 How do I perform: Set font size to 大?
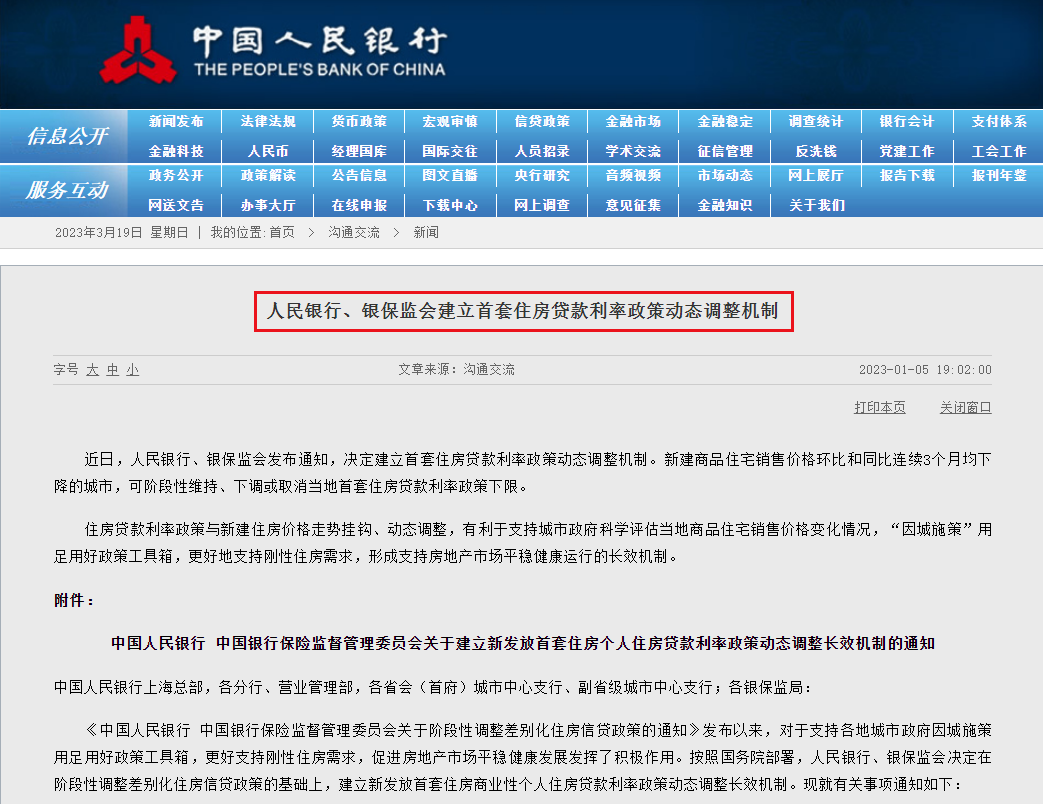coord(92,369)
